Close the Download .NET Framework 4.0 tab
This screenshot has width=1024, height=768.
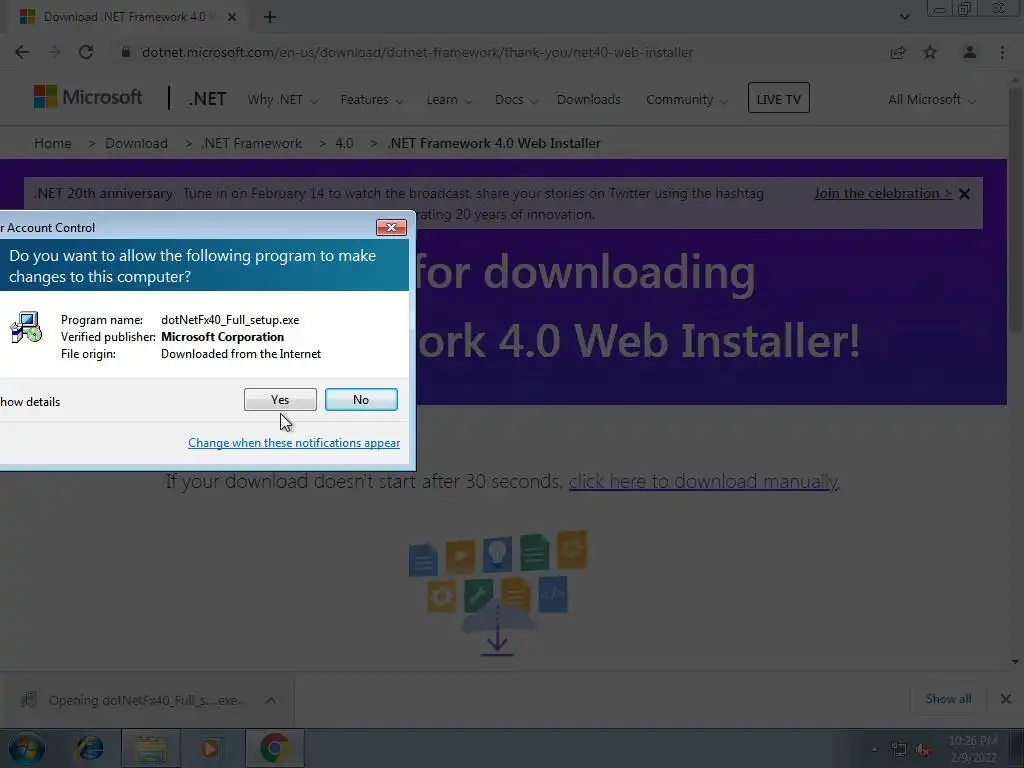click(231, 17)
